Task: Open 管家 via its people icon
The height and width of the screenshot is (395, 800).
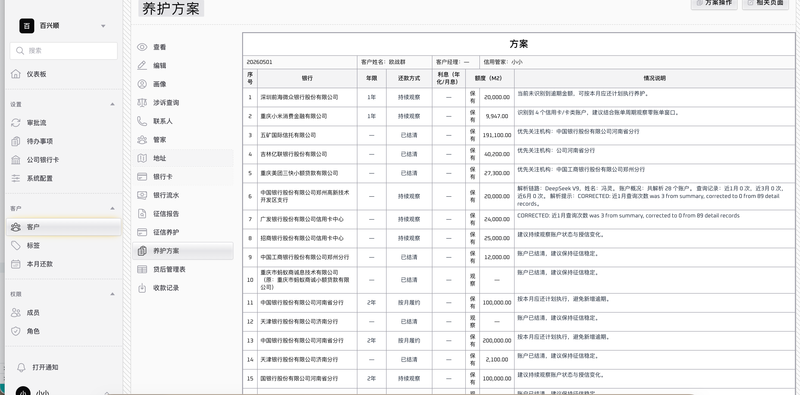Action: coord(142,139)
